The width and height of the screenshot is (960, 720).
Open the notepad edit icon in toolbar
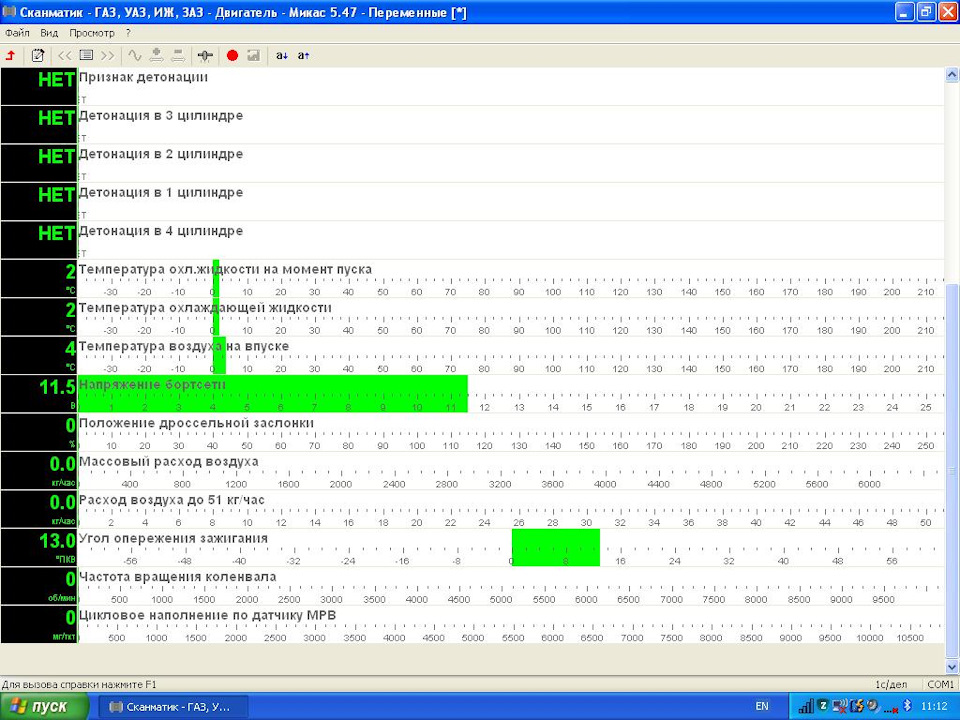coord(37,56)
